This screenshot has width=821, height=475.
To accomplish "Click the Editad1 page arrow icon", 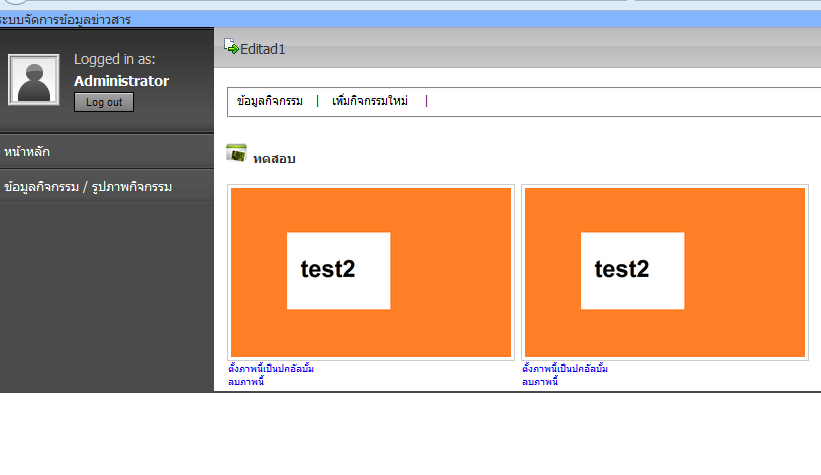I will coord(231,47).
